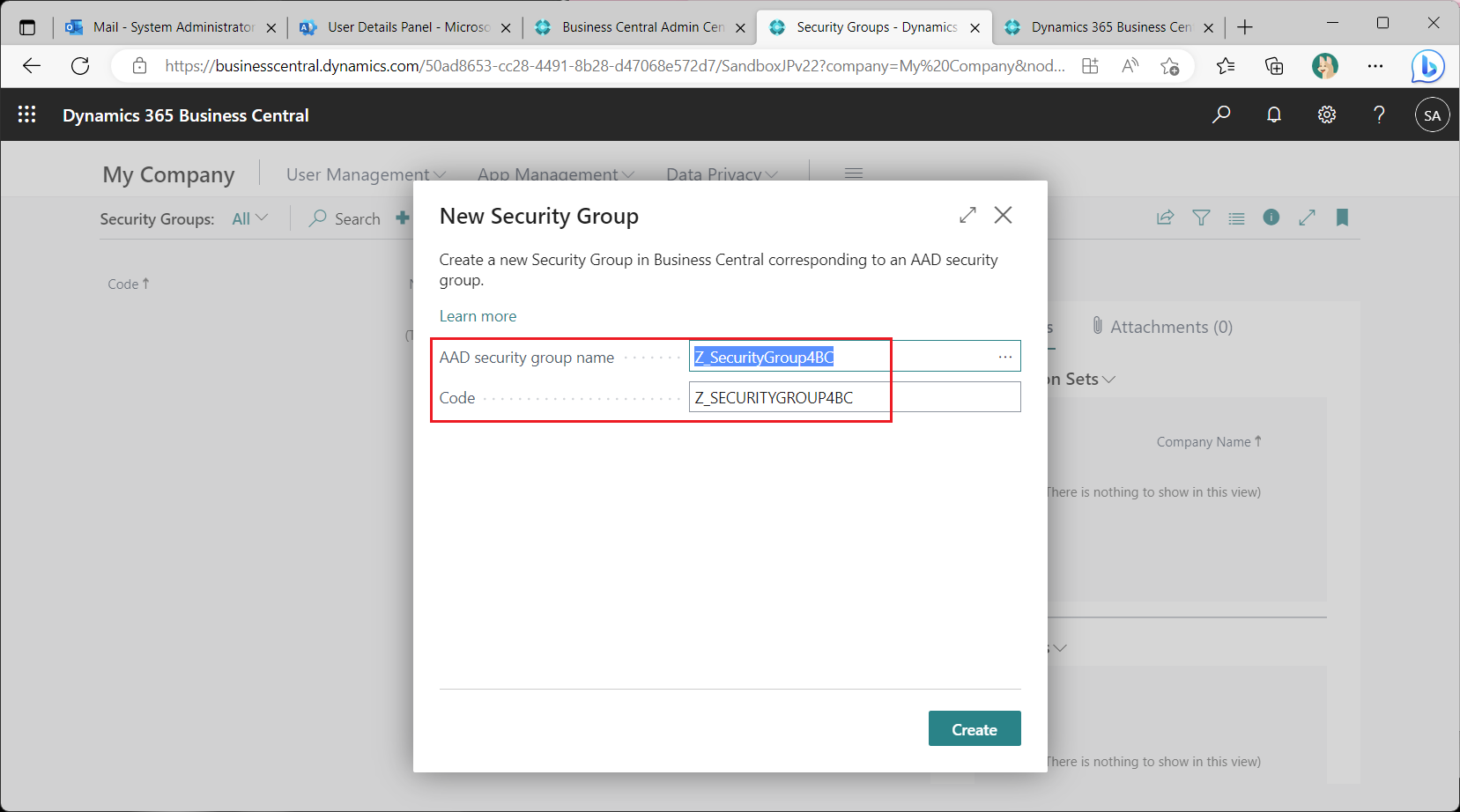Screen dimensions: 1460x812
Task: Open the browser profile picture
Action: pyautogui.click(x=1325, y=66)
